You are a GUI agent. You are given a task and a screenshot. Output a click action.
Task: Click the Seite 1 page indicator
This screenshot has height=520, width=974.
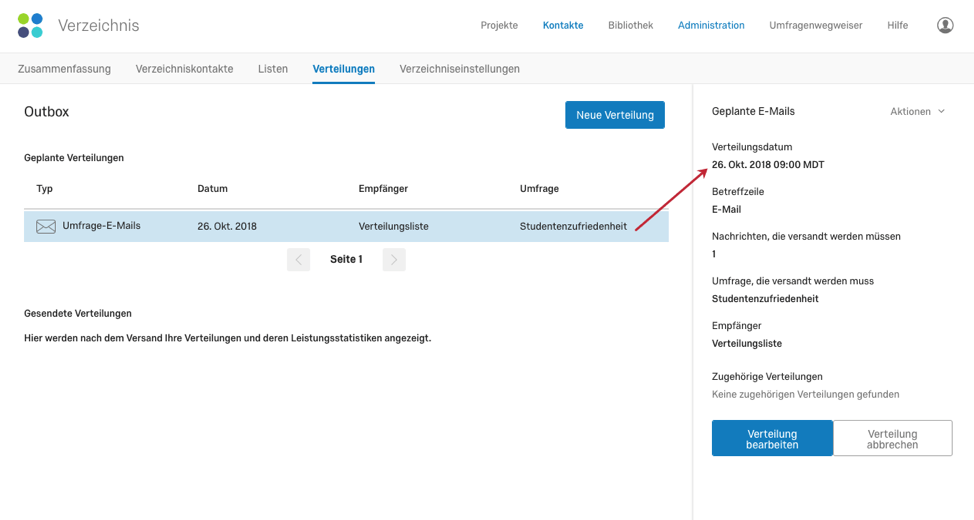point(346,259)
